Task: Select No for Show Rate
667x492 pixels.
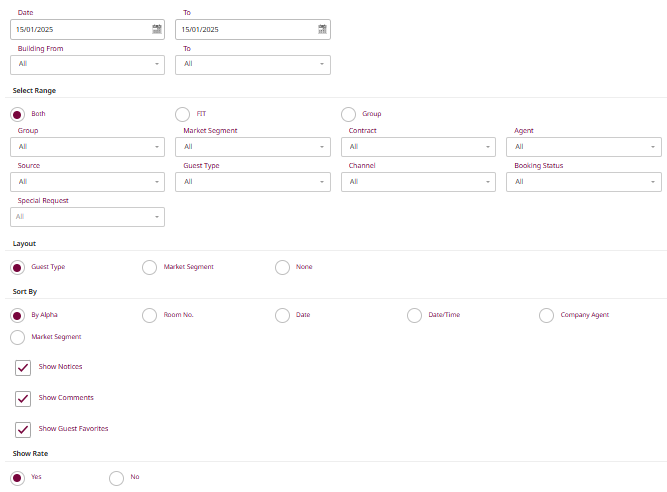Action: click(x=116, y=478)
